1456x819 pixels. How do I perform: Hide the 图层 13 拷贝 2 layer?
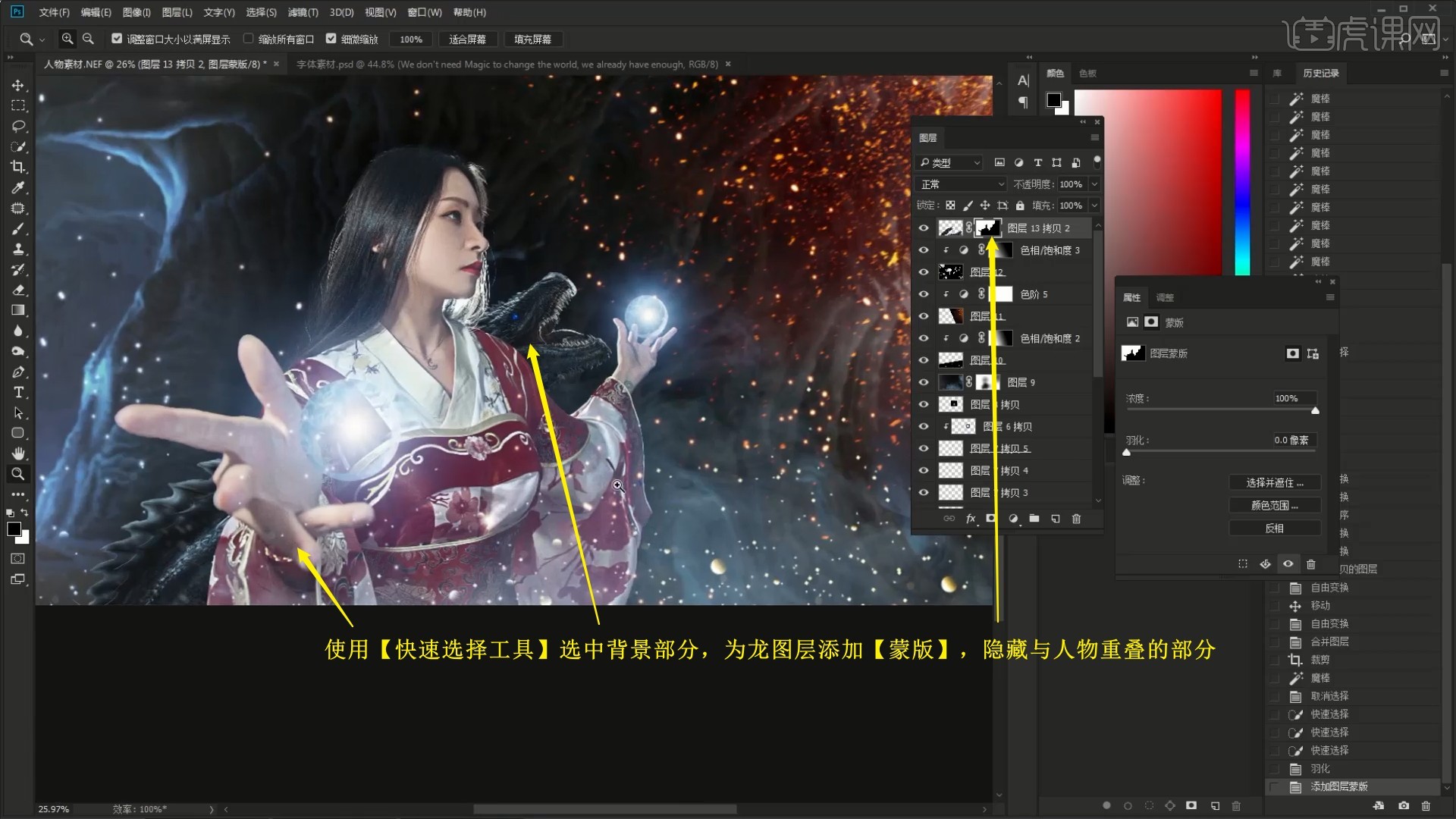coord(924,228)
